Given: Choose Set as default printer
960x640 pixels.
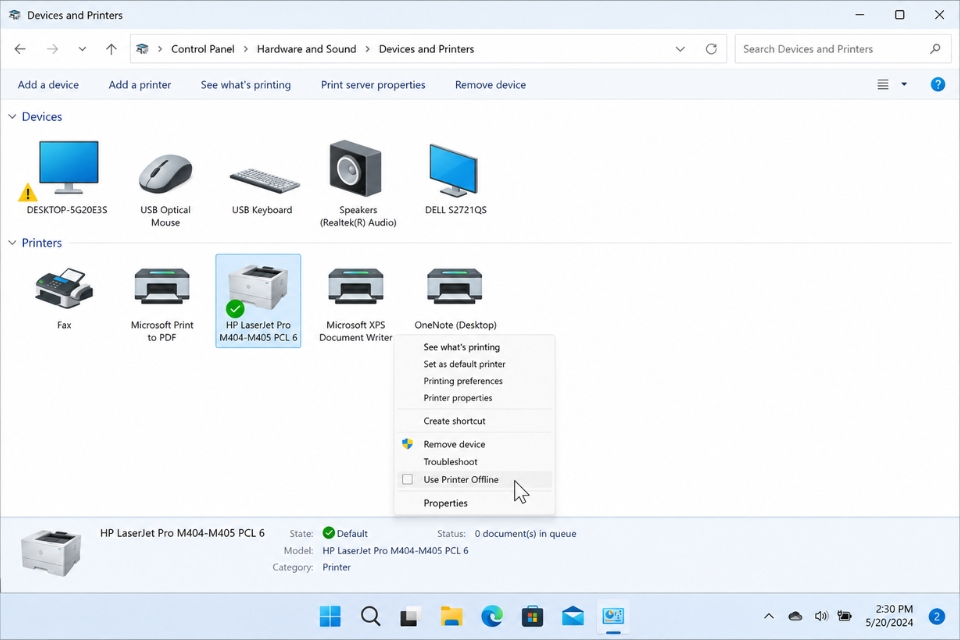Looking at the screenshot, I should (x=464, y=364).
